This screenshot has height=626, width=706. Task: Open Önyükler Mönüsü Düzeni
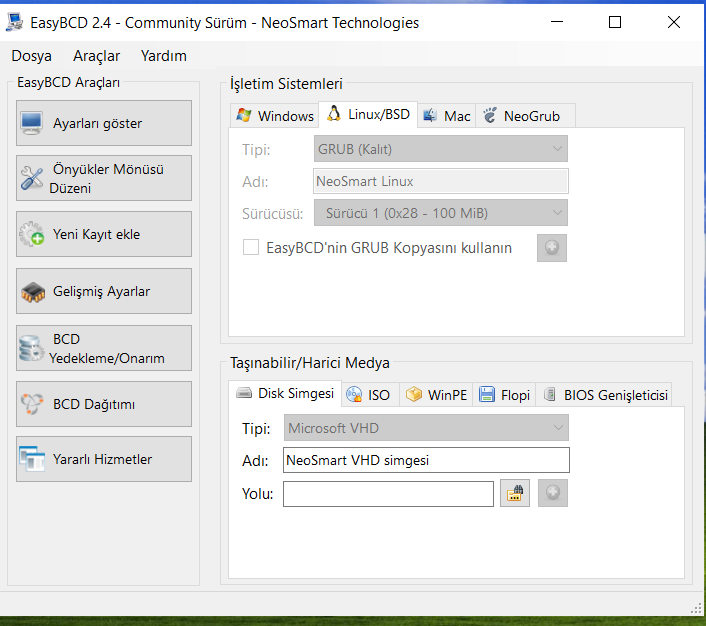pos(104,178)
